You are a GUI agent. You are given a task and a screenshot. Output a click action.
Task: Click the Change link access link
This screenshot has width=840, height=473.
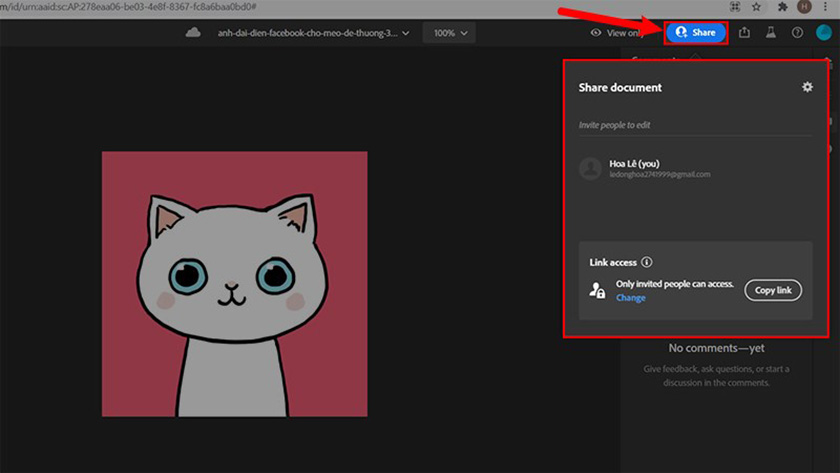[630, 298]
